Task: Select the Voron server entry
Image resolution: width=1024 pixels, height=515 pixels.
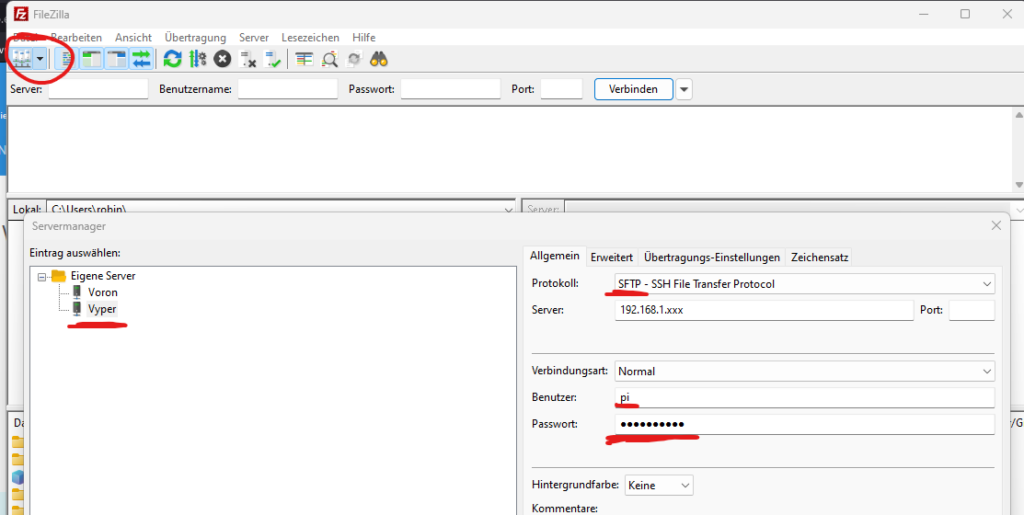Action: pyautogui.click(x=103, y=292)
